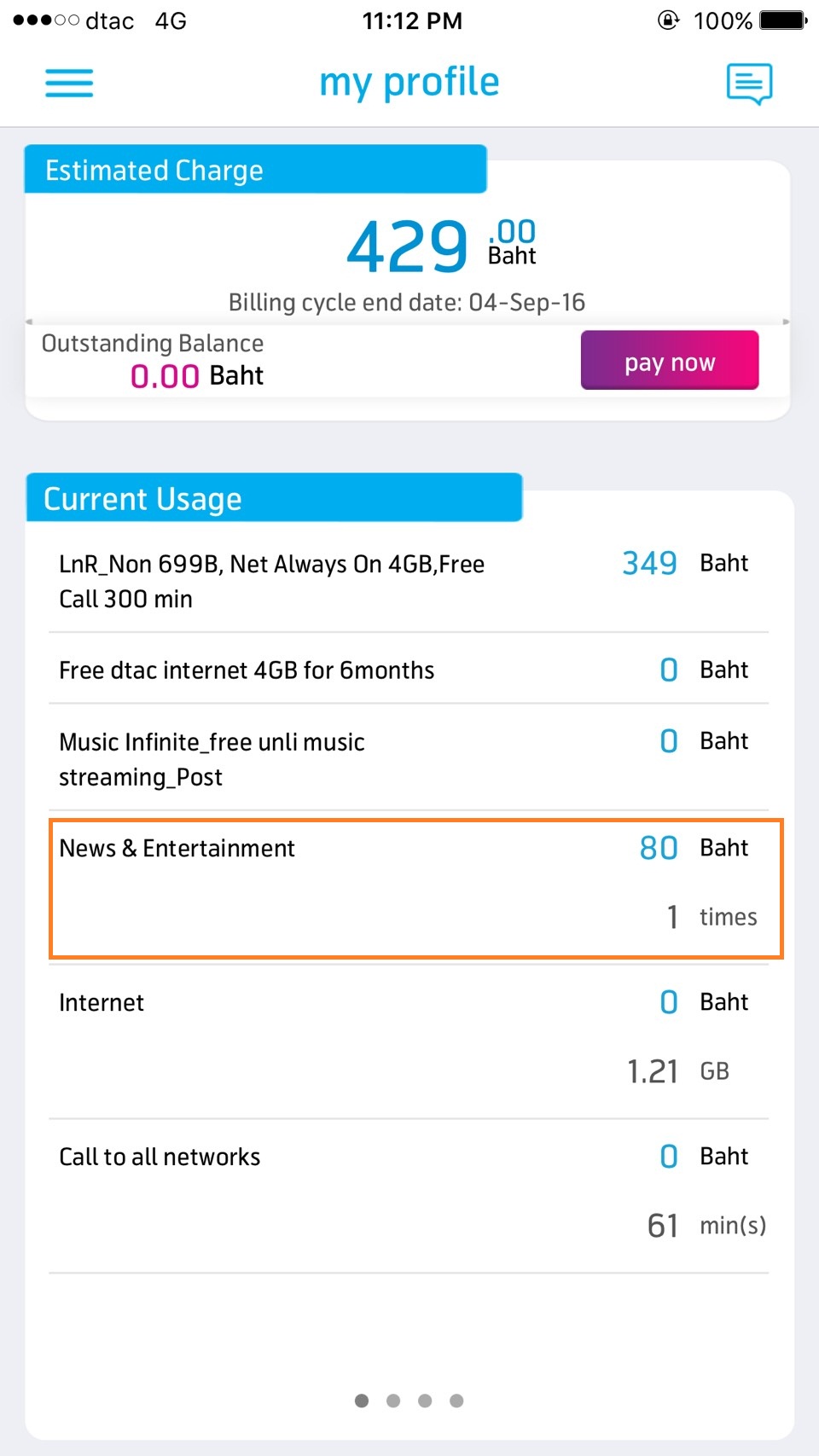The width and height of the screenshot is (819, 1456).
Task: Expand the Call to all networks row
Action: click(409, 1192)
